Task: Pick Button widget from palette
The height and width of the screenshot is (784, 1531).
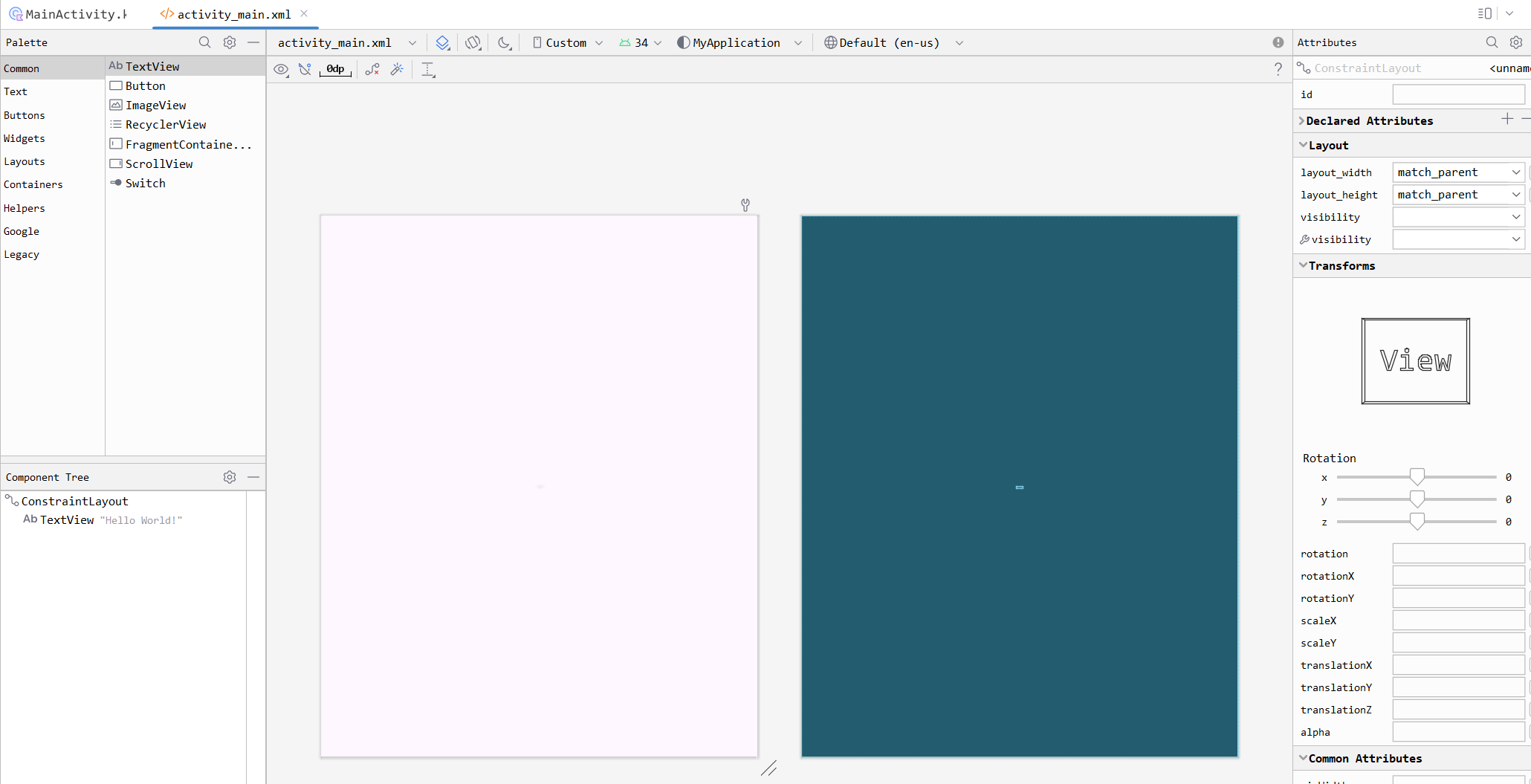Action: (185, 85)
